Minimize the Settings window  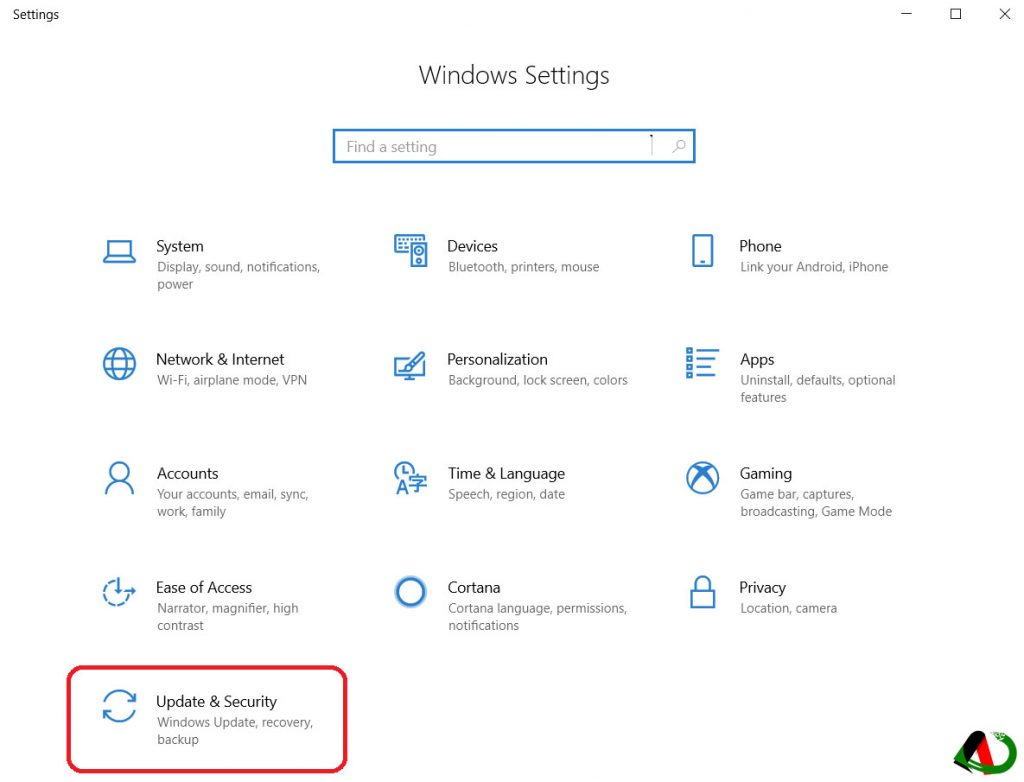click(906, 14)
